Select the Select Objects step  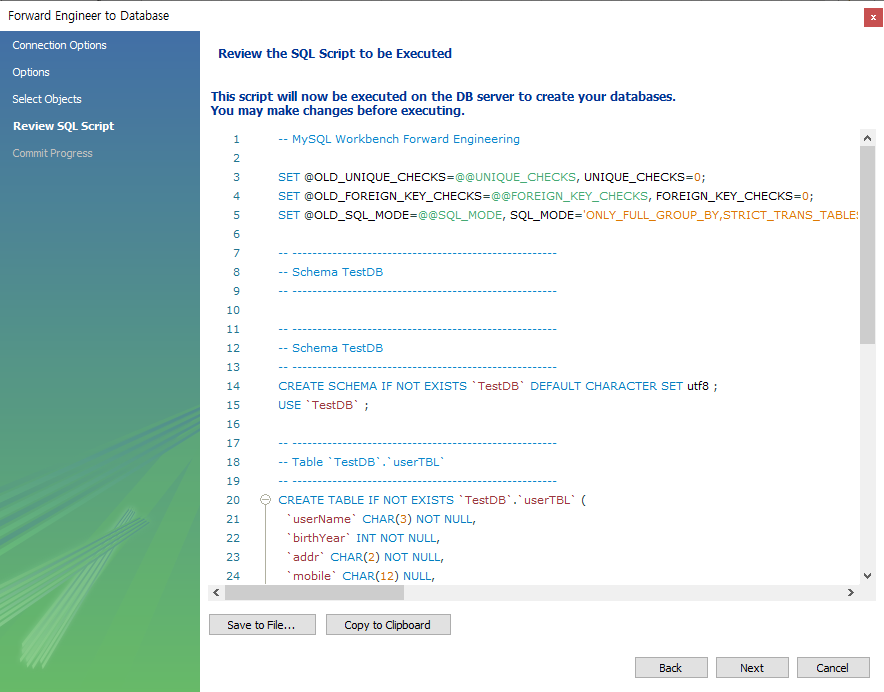pyautogui.click(x=47, y=99)
